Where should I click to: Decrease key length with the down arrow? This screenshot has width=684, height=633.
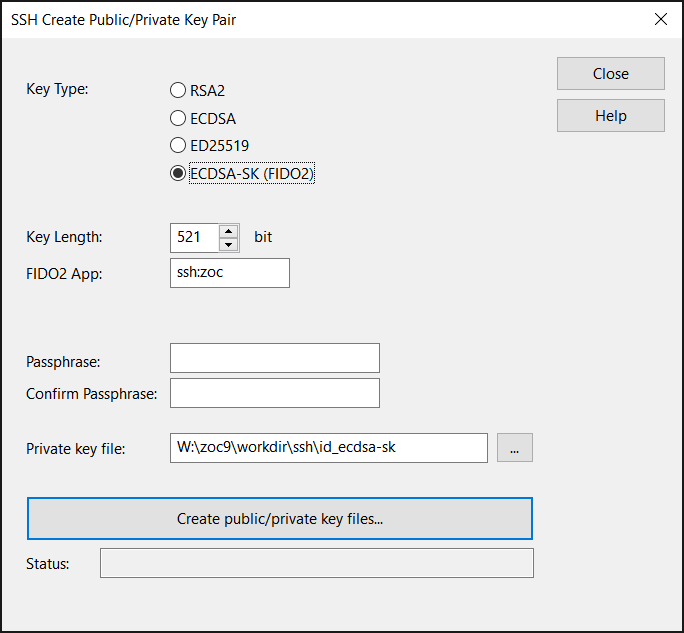tap(228, 244)
